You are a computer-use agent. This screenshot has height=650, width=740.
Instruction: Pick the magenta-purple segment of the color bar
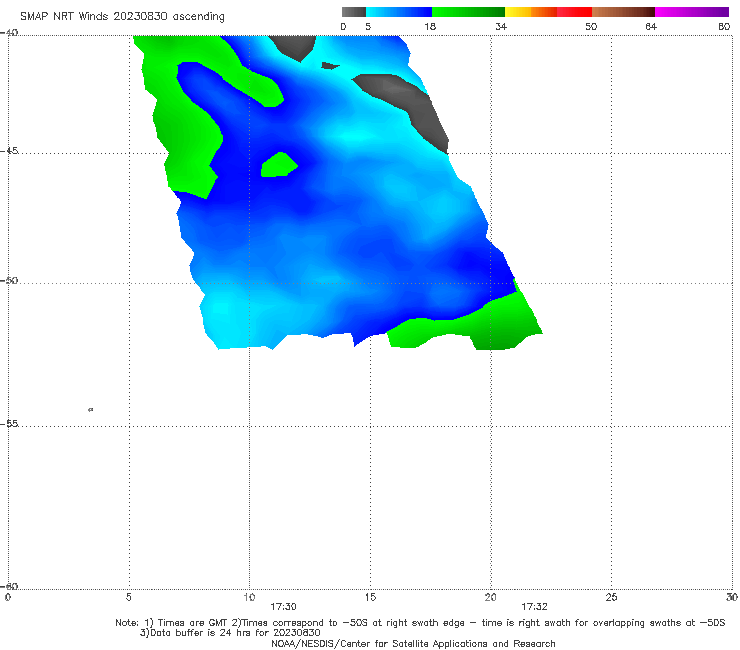tap(692, 12)
